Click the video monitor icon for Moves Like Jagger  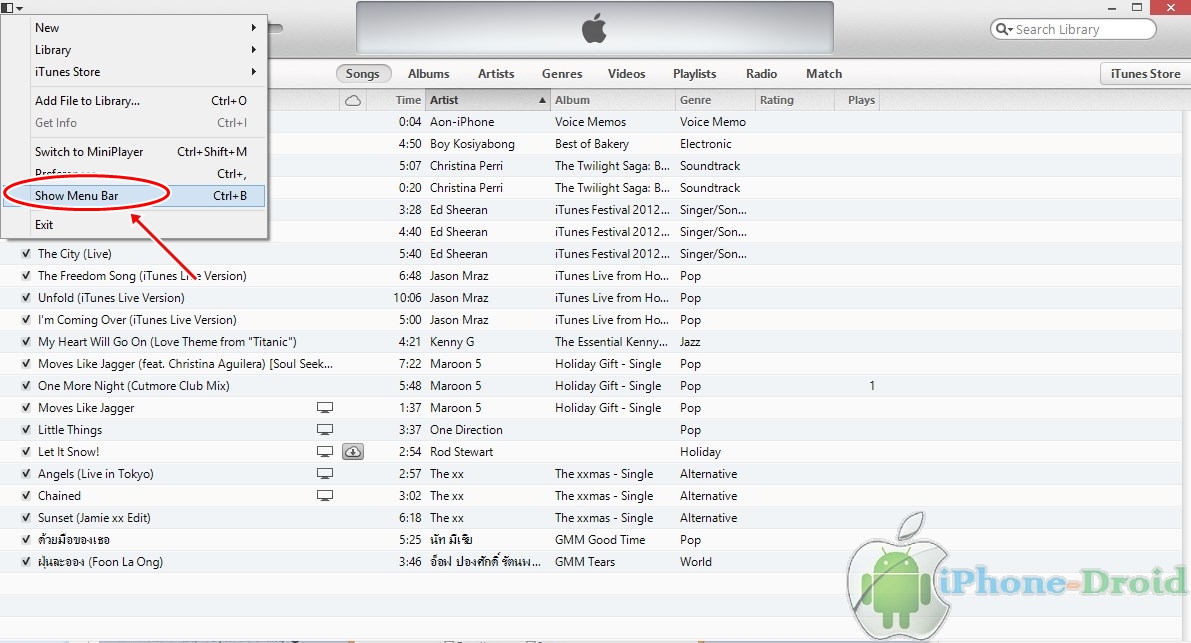[325, 408]
